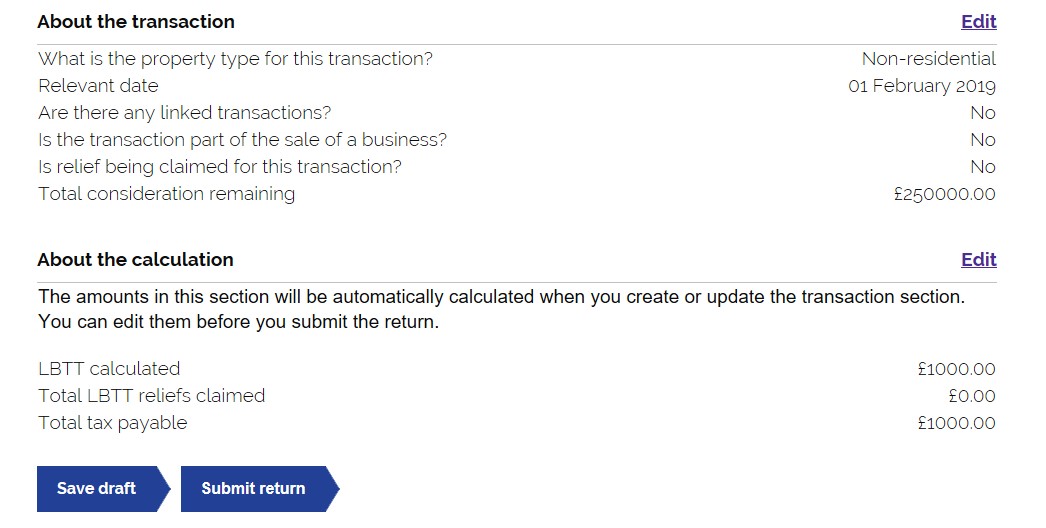Click the sale of a business question

[242, 140]
